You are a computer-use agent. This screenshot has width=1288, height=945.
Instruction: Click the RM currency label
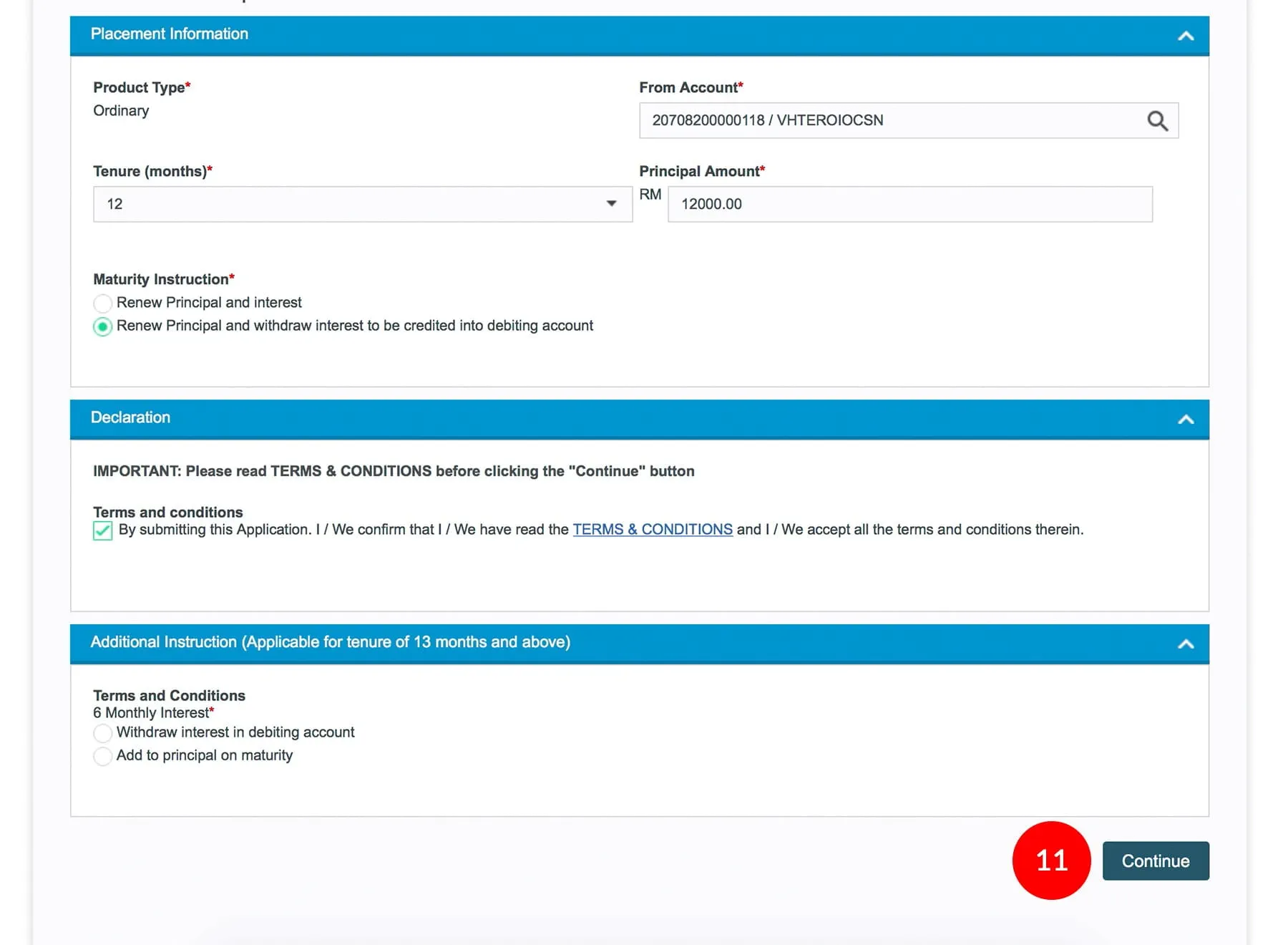tap(650, 195)
